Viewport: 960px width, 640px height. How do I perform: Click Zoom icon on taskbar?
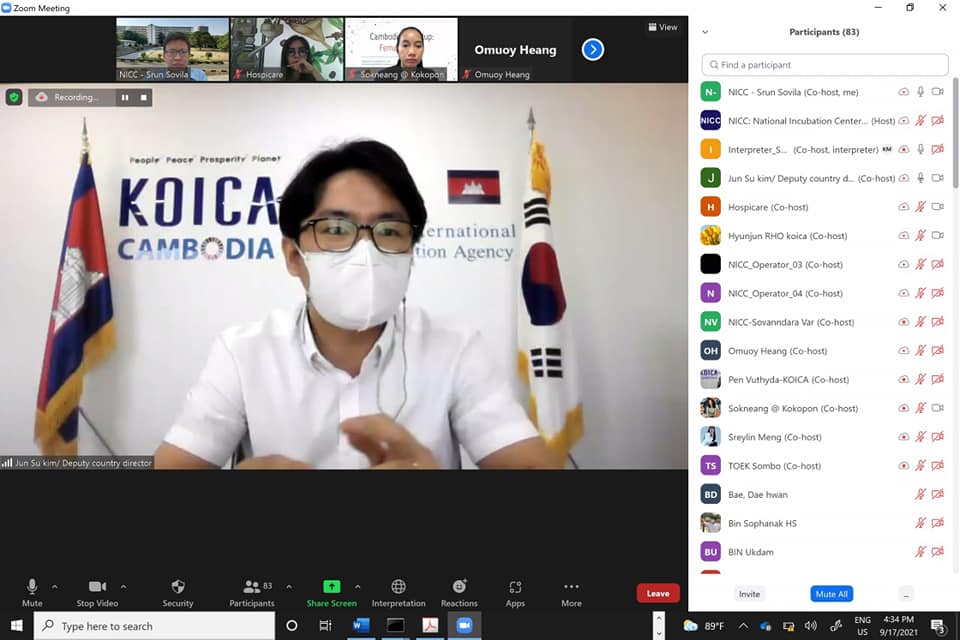[x=465, y=625]
